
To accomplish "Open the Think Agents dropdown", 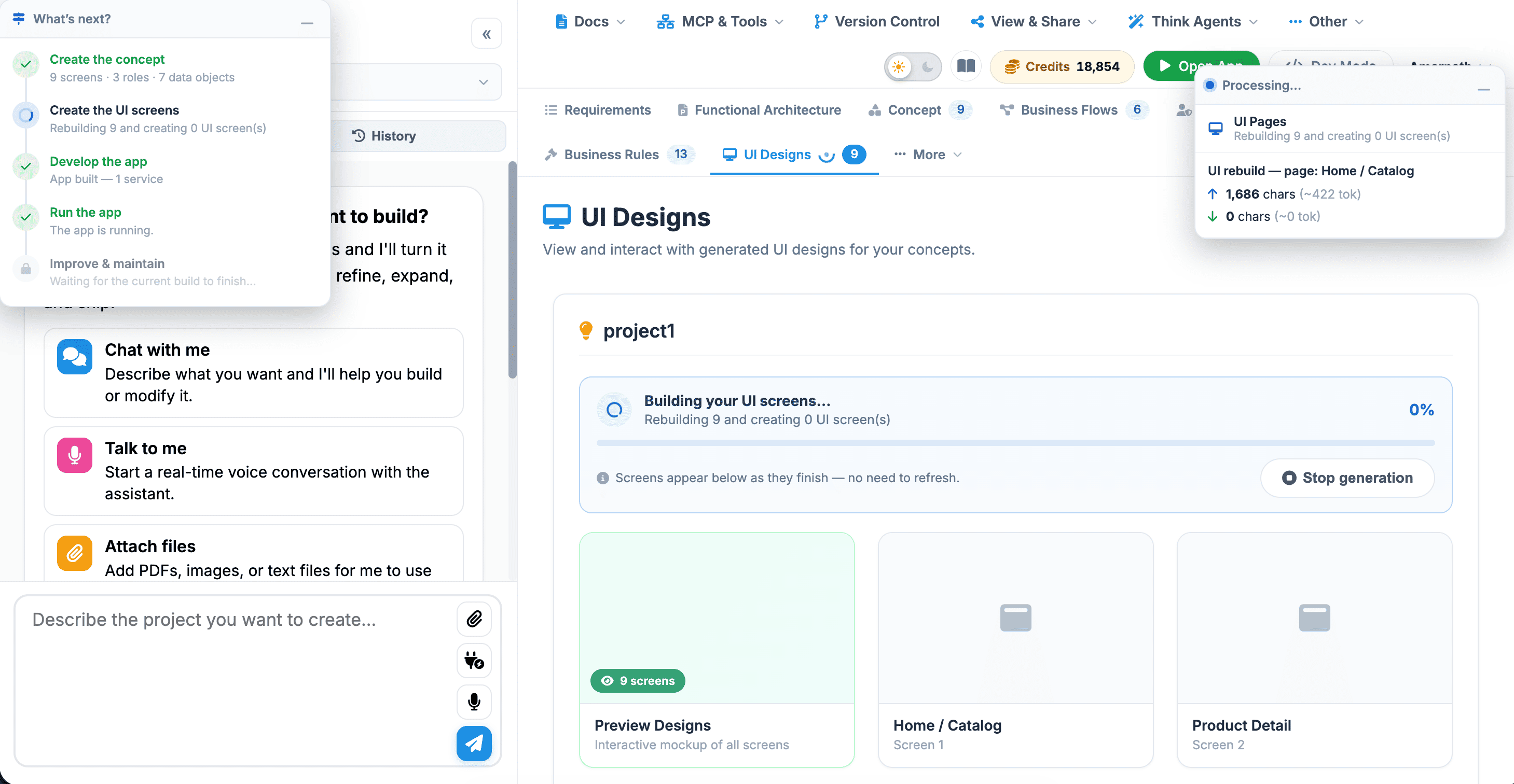I will click(1194, 22).
